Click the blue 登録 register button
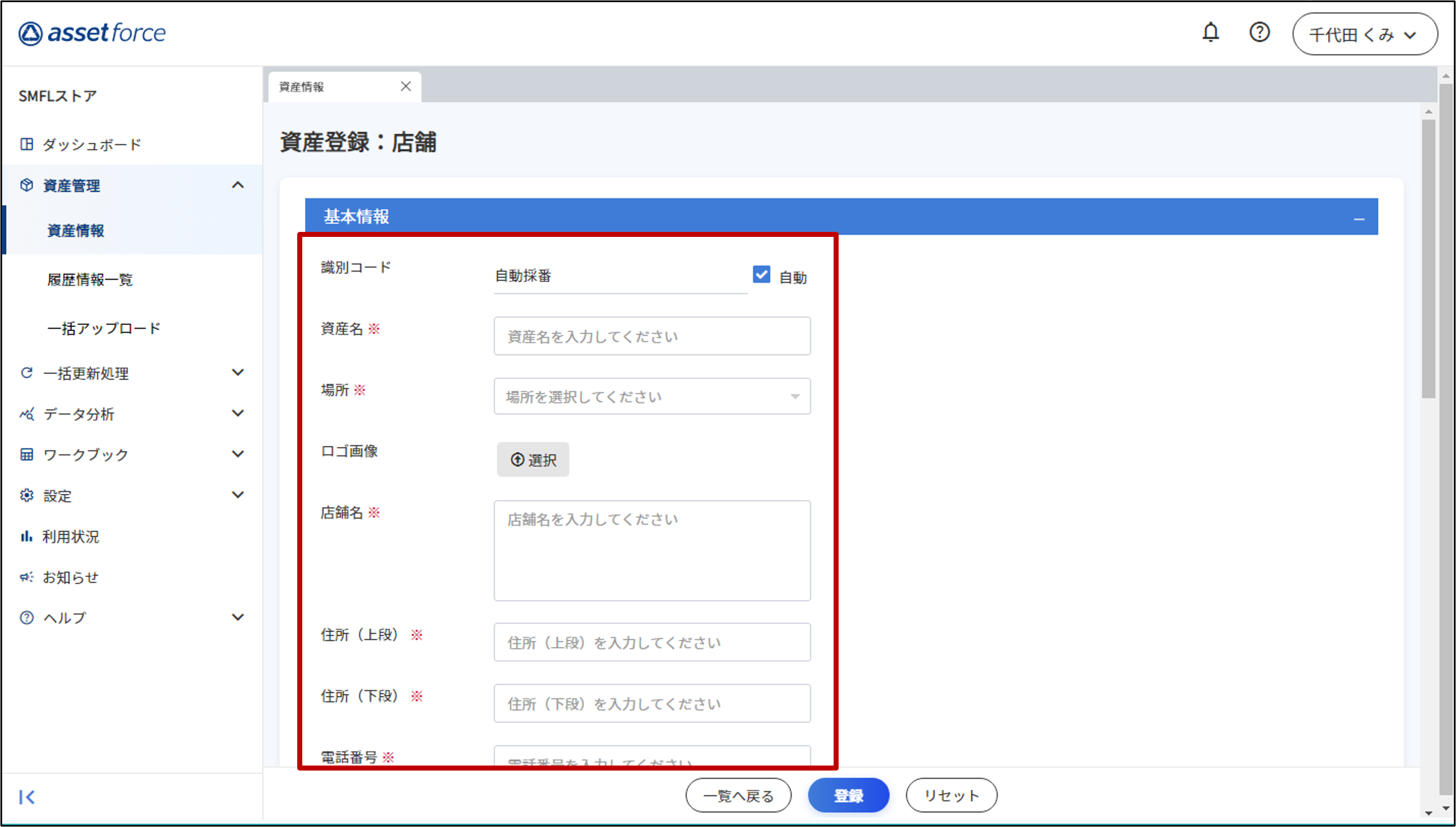Image resolution: width=1456 pixels, height=827 pixels. click(x=848, y=796)
